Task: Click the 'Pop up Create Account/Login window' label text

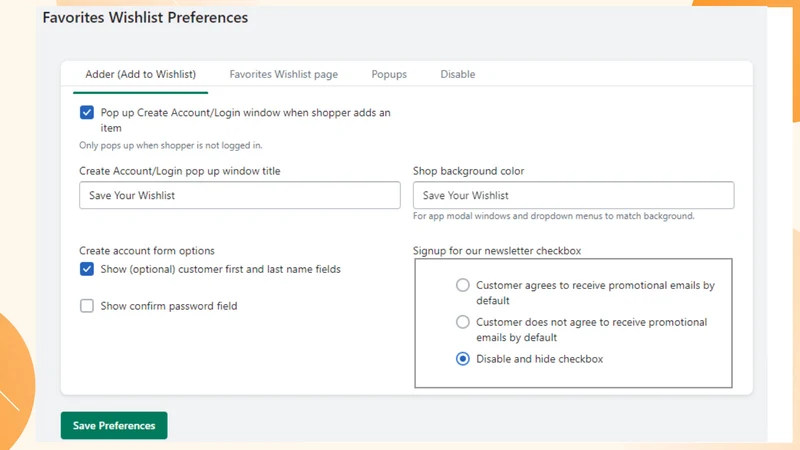Action: (x=245, y=120)
